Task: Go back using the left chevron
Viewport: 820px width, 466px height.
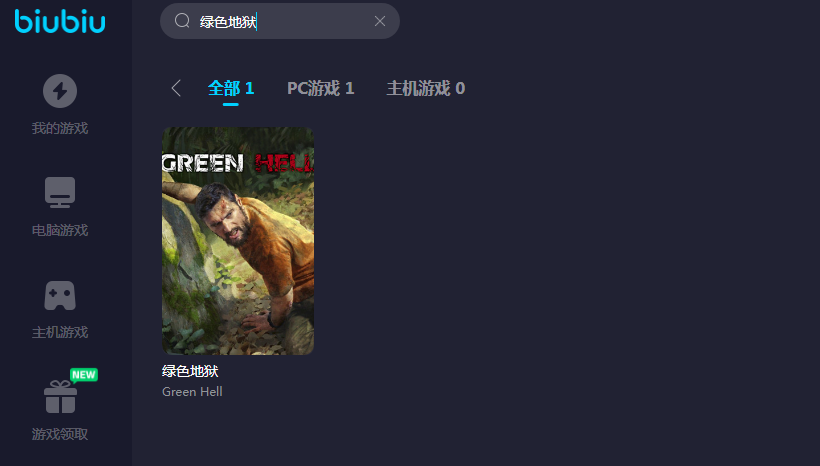Action: 176,88
